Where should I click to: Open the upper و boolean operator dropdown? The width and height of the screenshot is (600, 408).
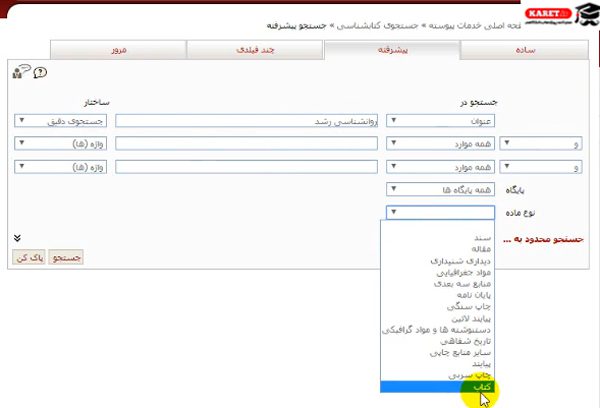[541, 144]
